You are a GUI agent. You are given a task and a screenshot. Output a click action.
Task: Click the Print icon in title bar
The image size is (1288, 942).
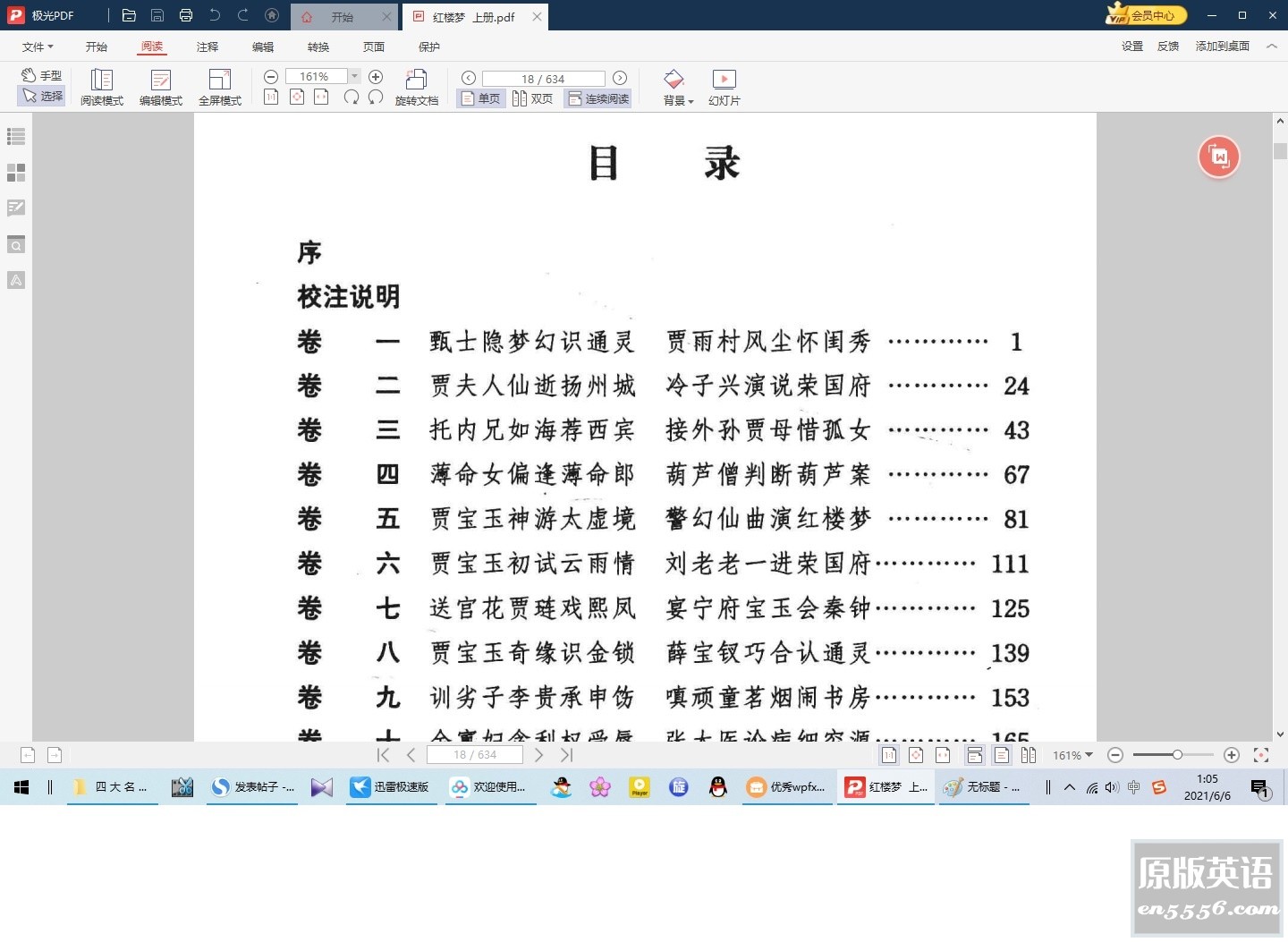coord(186,15)
